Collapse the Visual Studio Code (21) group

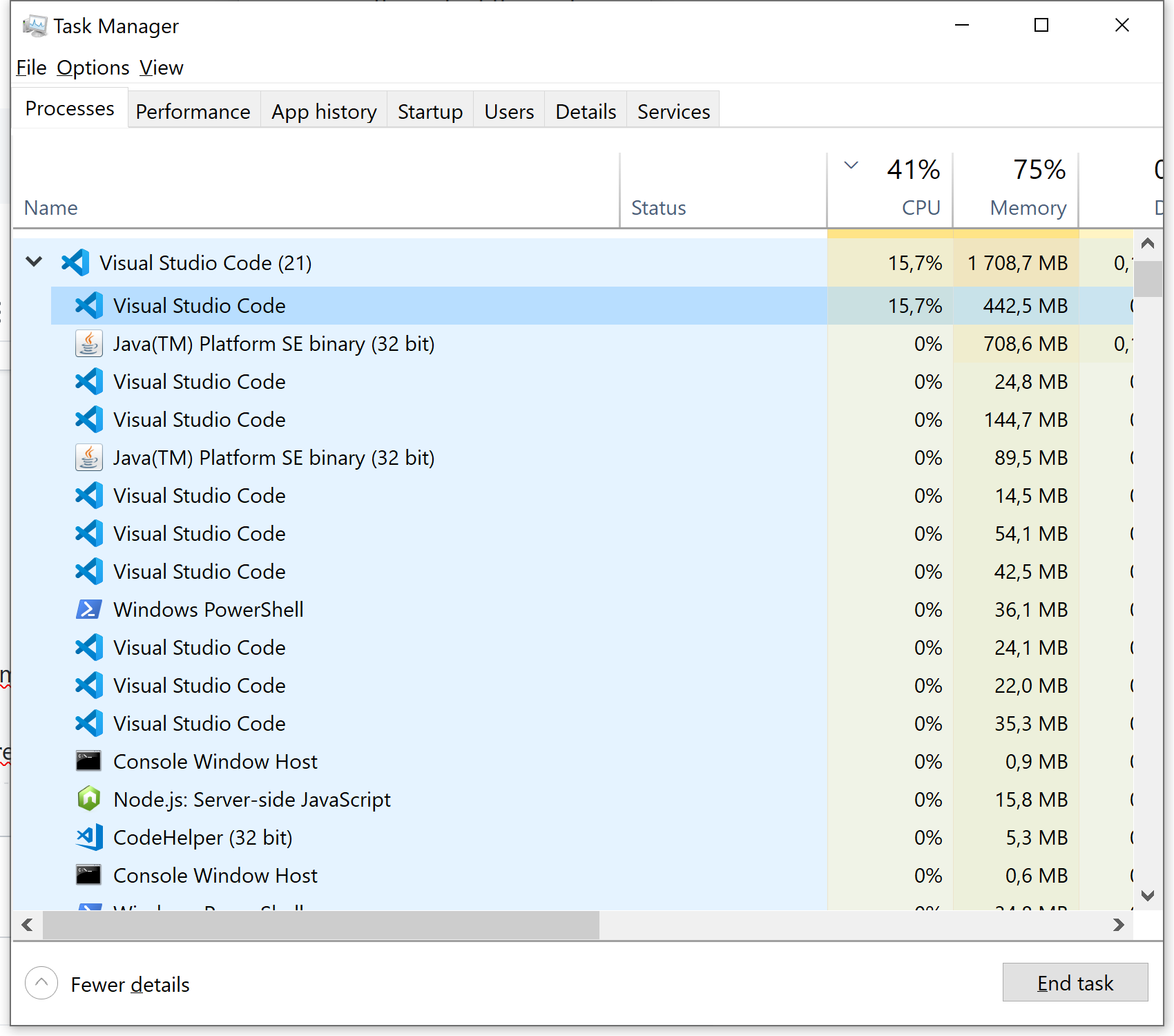[34, 262]
